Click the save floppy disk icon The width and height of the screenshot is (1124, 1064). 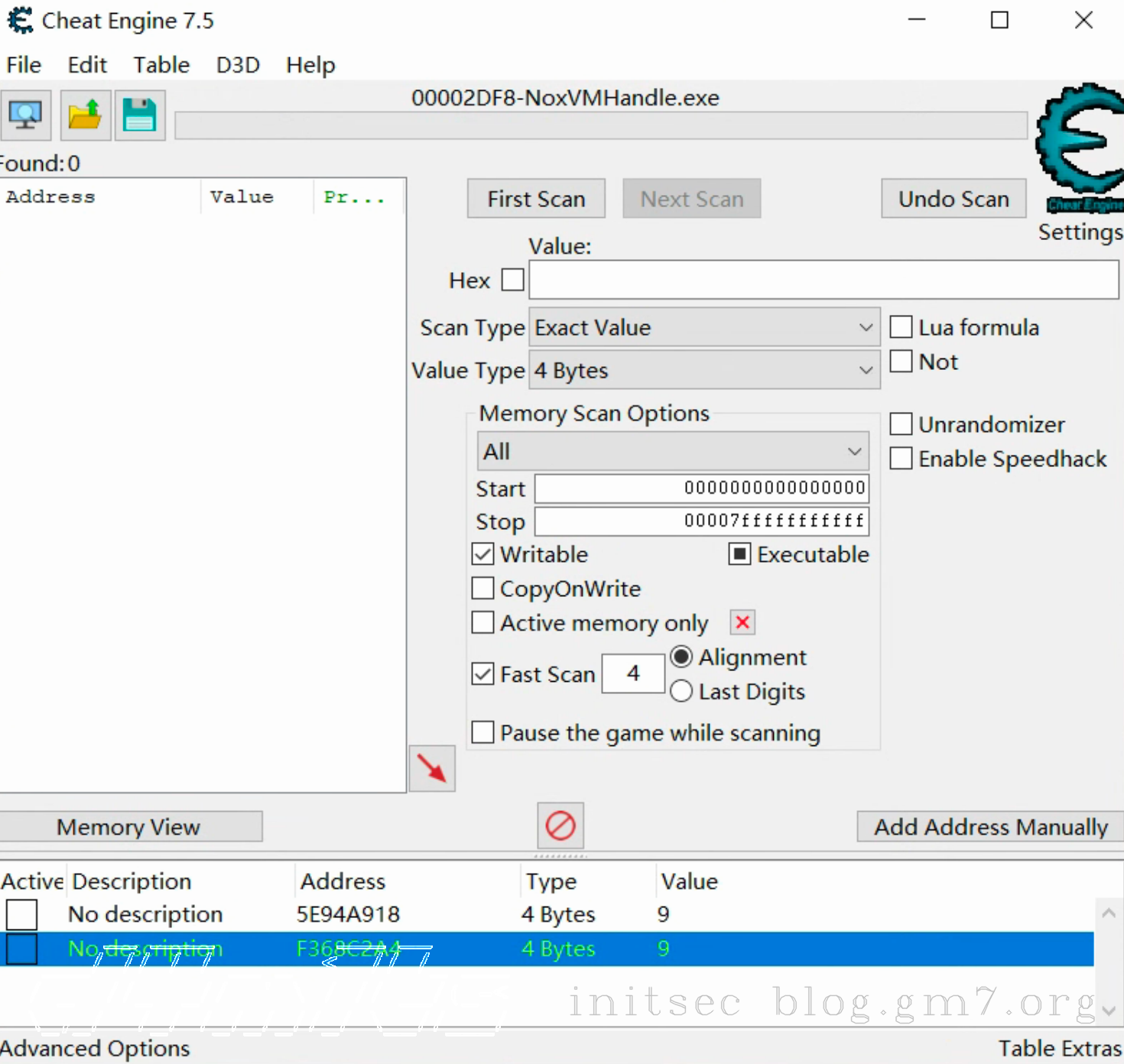(x=140, y=115)
